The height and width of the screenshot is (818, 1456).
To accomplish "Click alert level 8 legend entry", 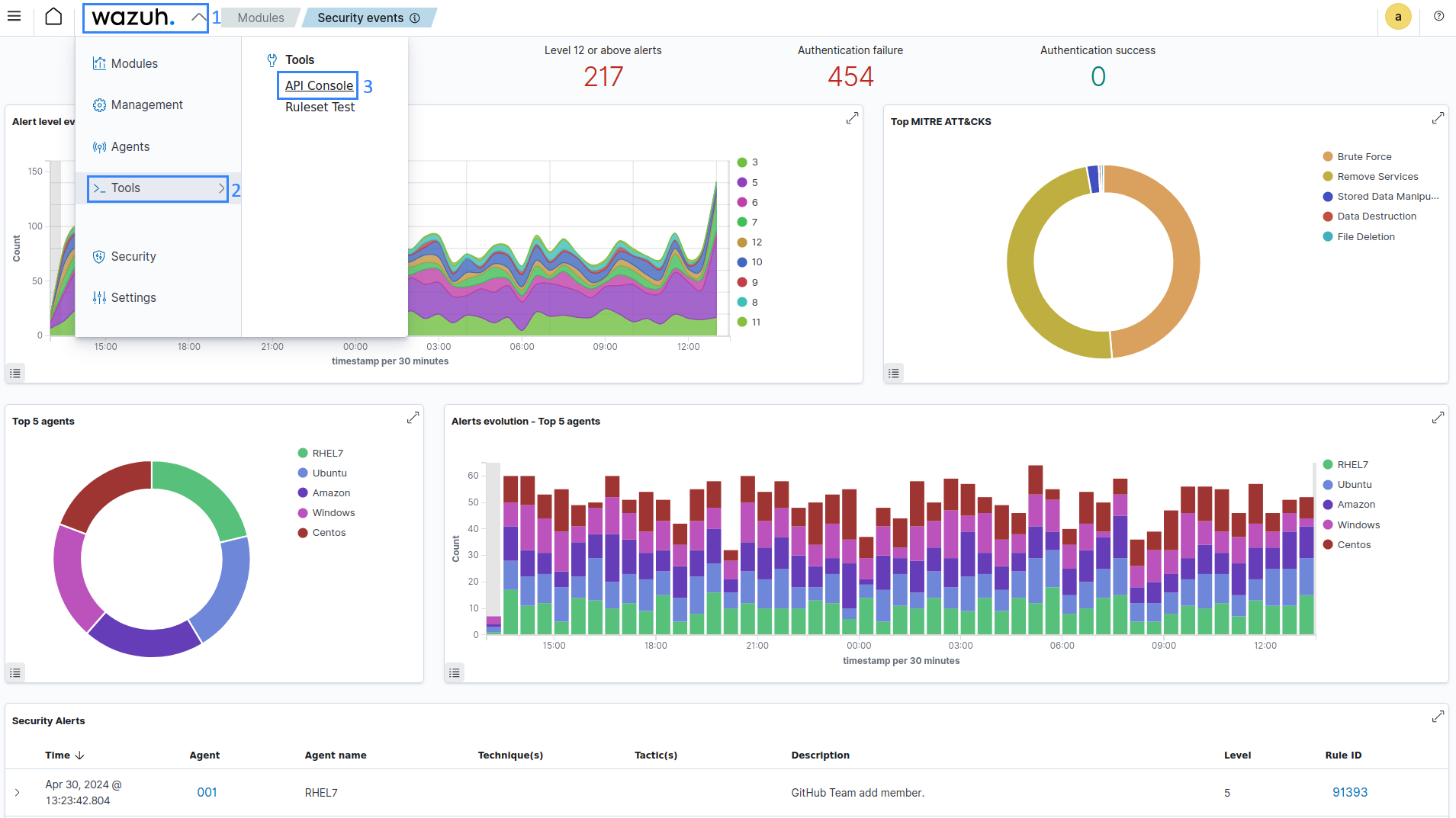I will click(747, 302).
